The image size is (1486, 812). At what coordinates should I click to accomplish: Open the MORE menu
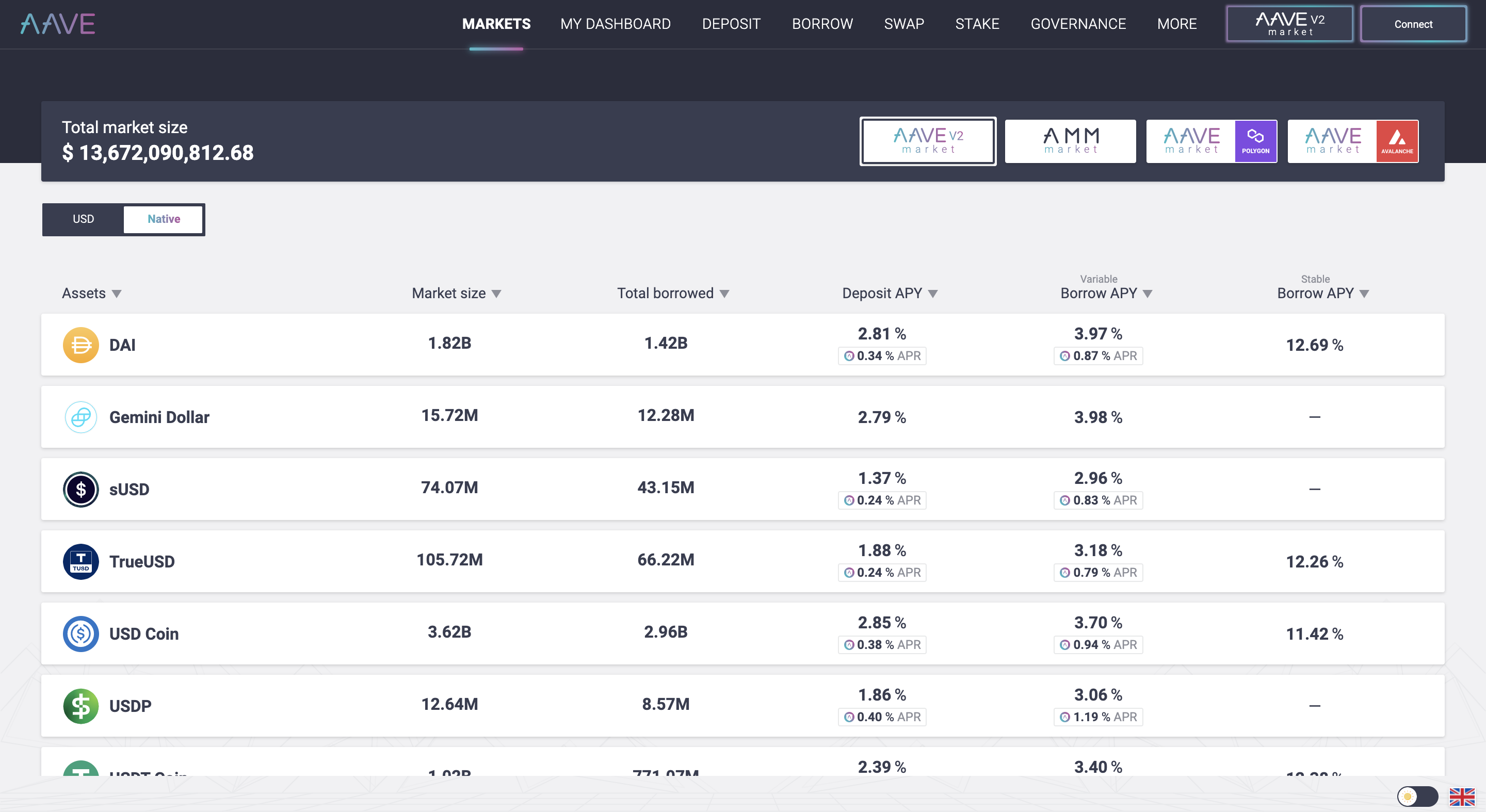(x=1177, y=24)
